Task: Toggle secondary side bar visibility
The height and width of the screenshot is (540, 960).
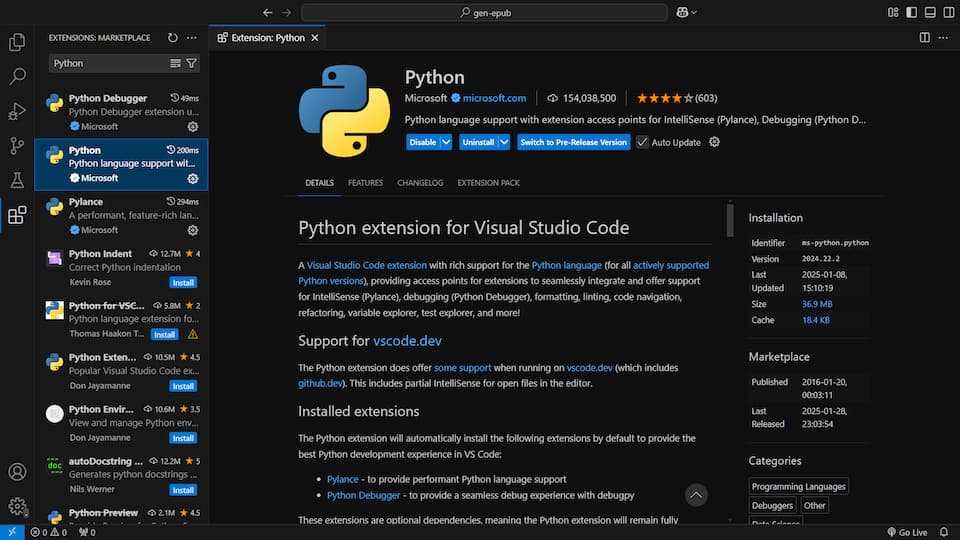Action: coord(948,12)
